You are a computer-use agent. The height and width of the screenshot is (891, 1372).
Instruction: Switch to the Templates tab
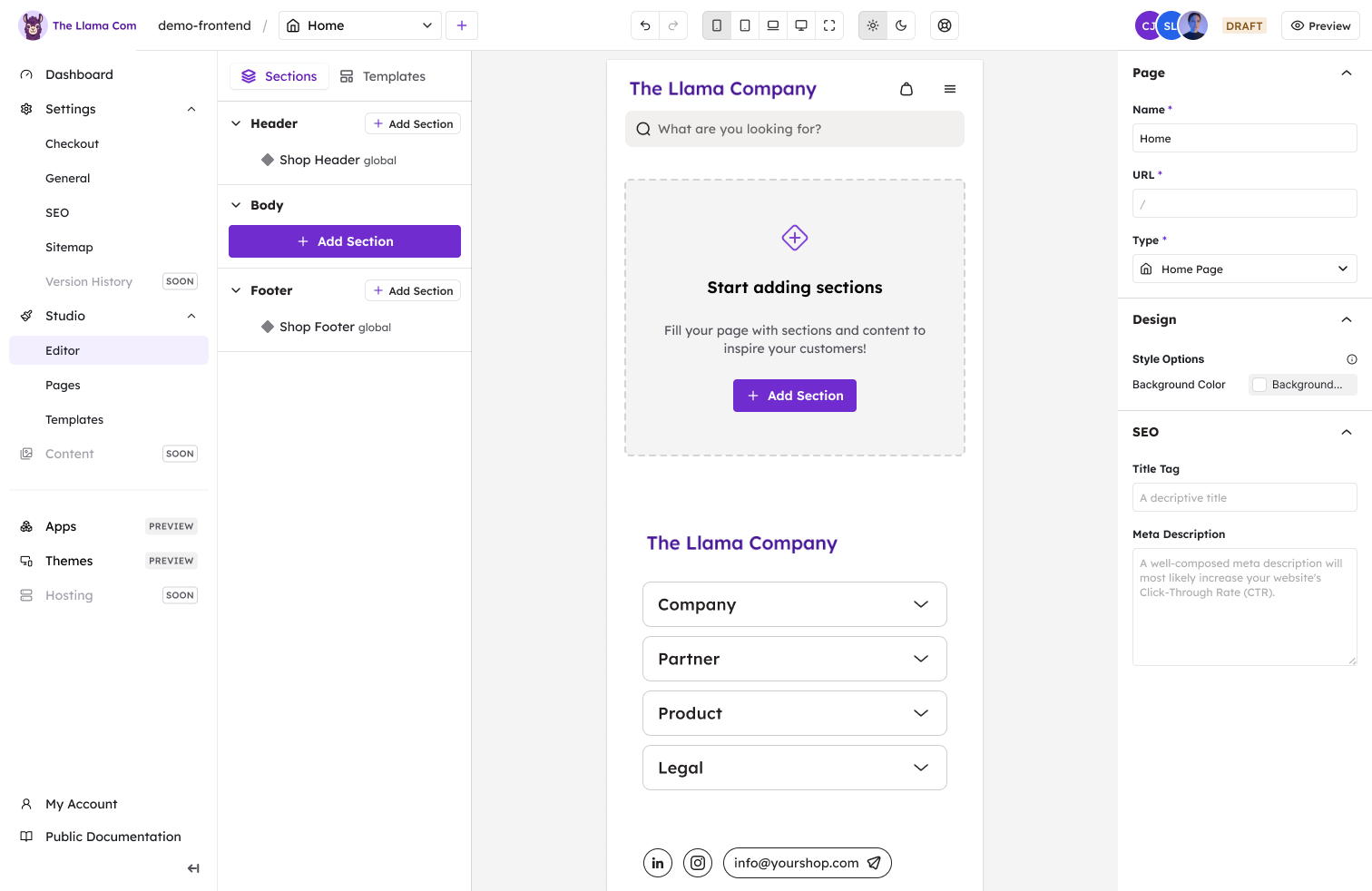(383, 76)
